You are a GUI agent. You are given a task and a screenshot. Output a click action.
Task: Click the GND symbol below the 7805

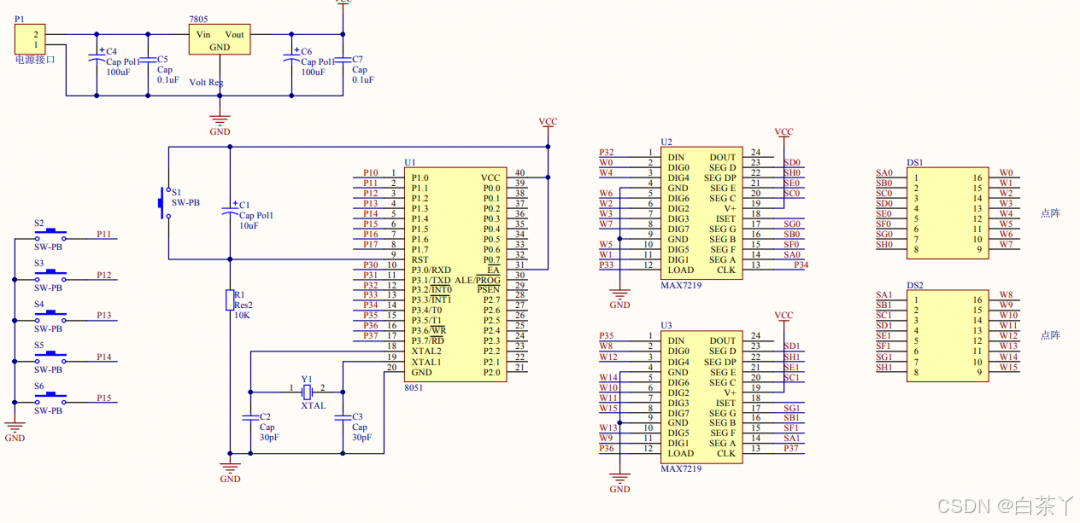[x=220, y=121]
